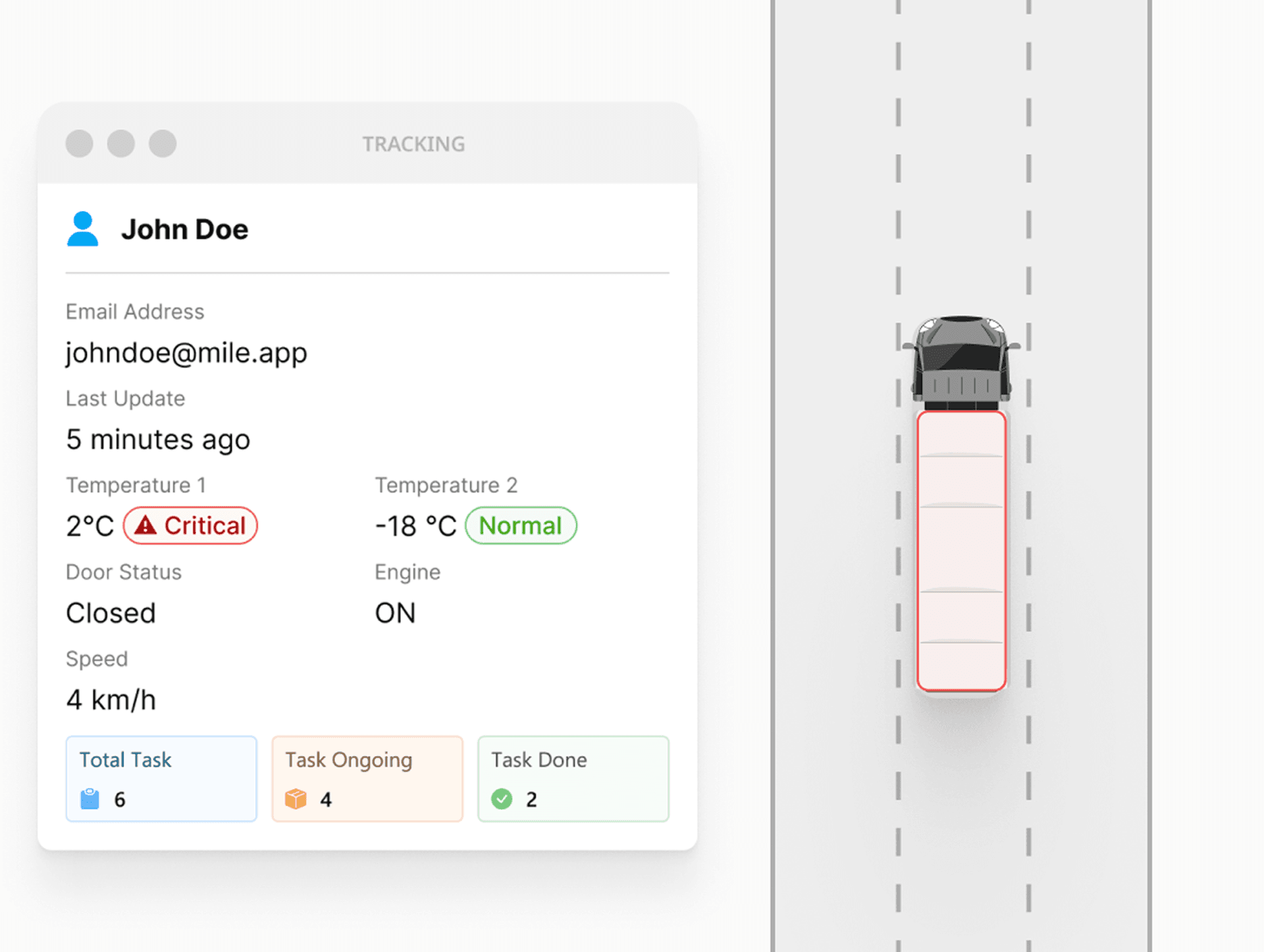
Task: Click the johndoe@mile.app email address
Action: pyautogui.click(x=186, y=353)
